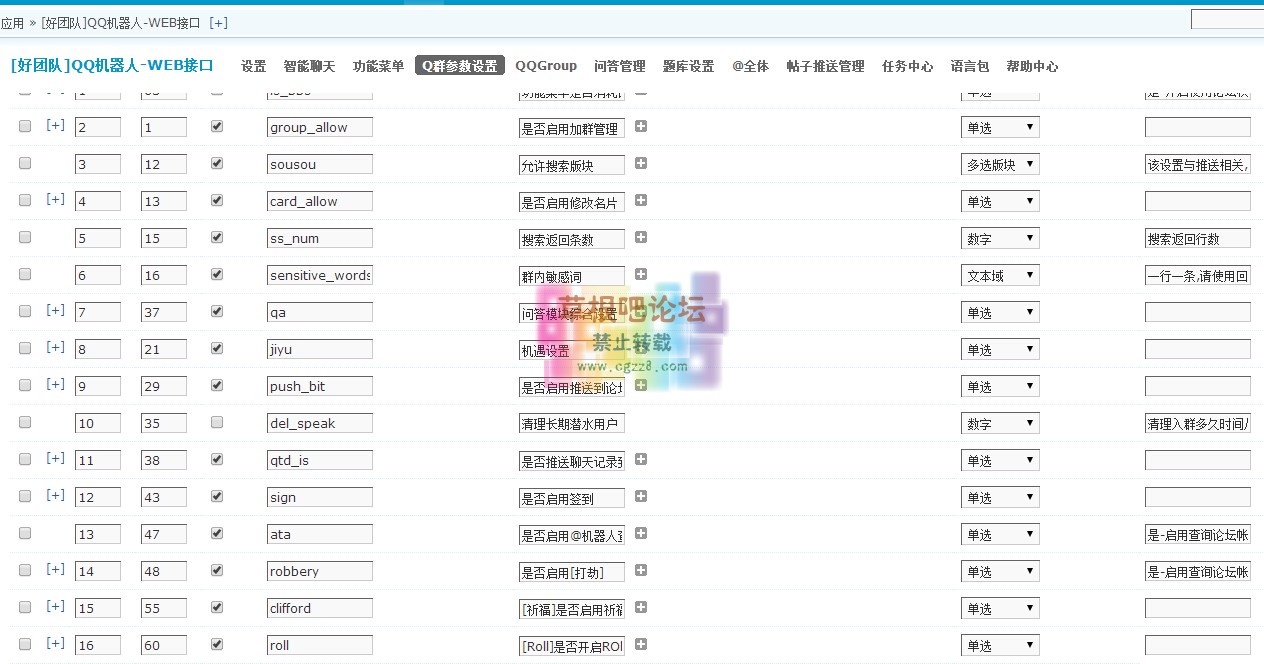Enable the del_speak available checkbox

pos(217,423)
